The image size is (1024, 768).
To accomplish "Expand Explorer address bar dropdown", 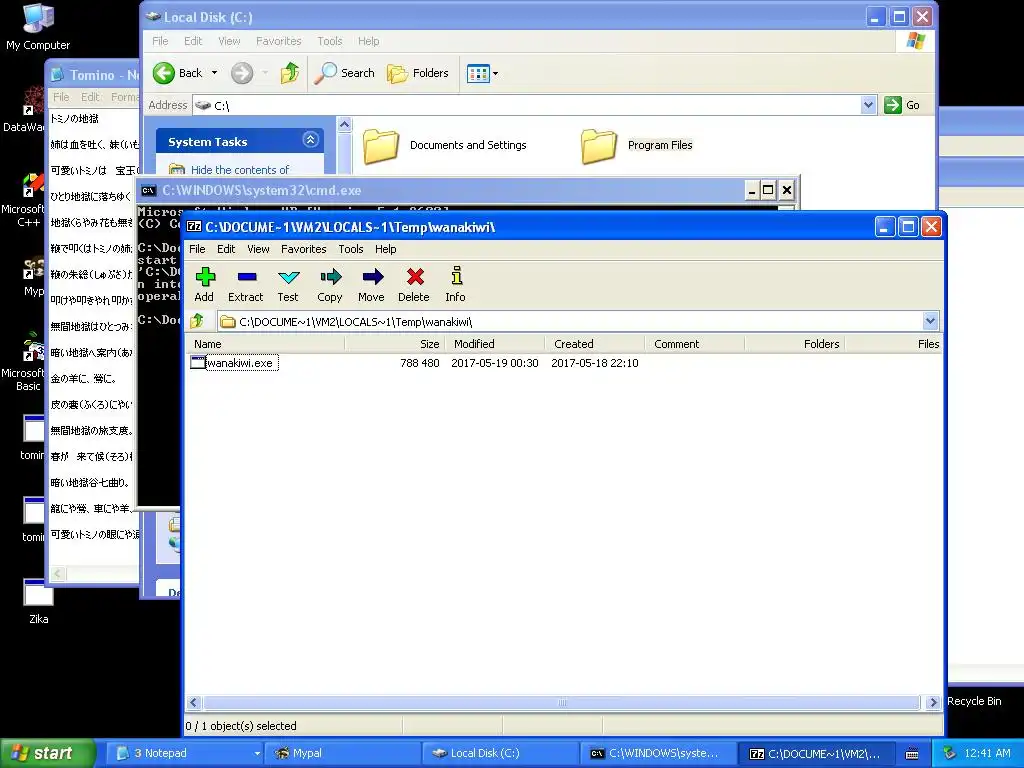I will click(x=868, y=105).
